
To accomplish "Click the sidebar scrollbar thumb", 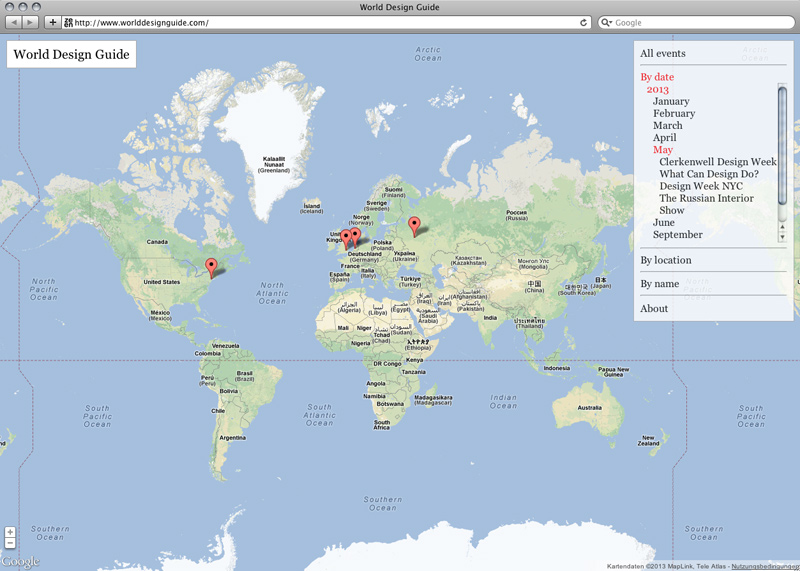I will pos(782,146).
